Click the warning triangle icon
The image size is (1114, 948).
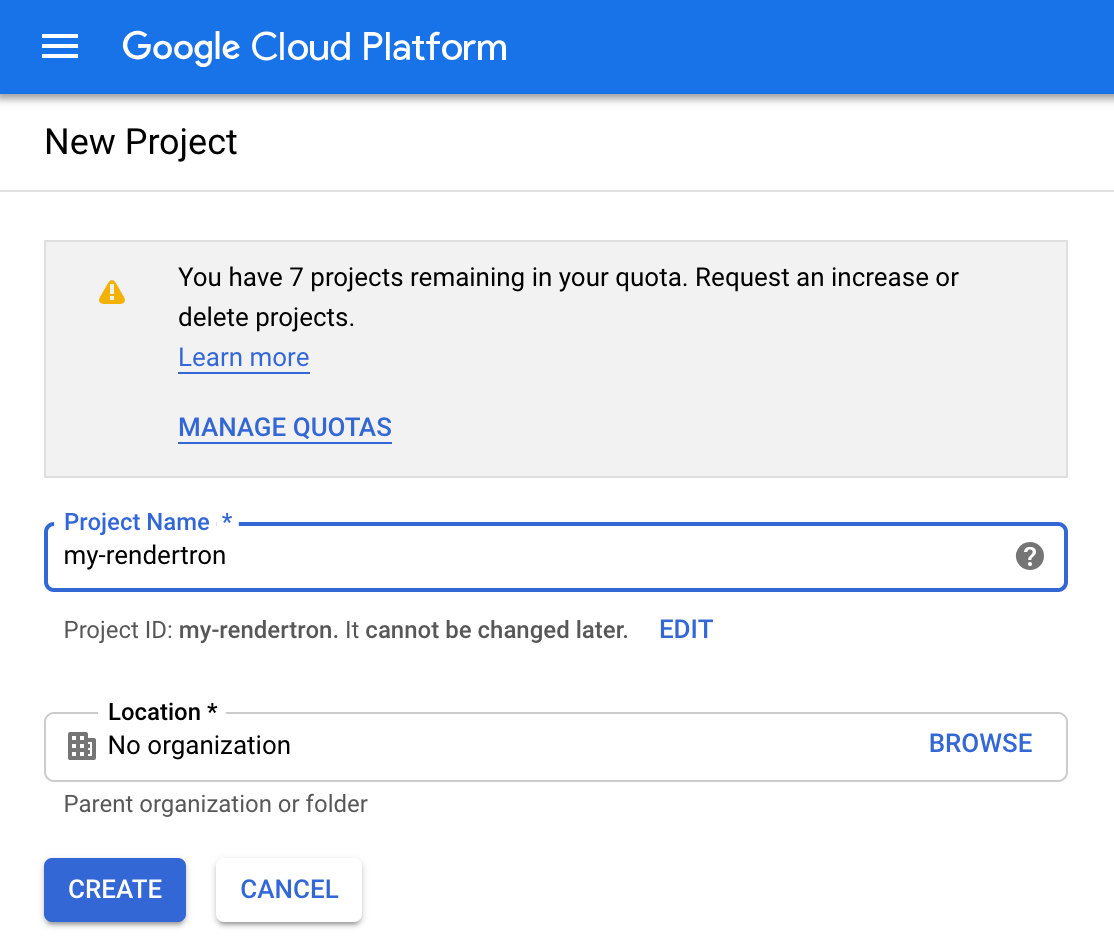(x=113, y=292)
